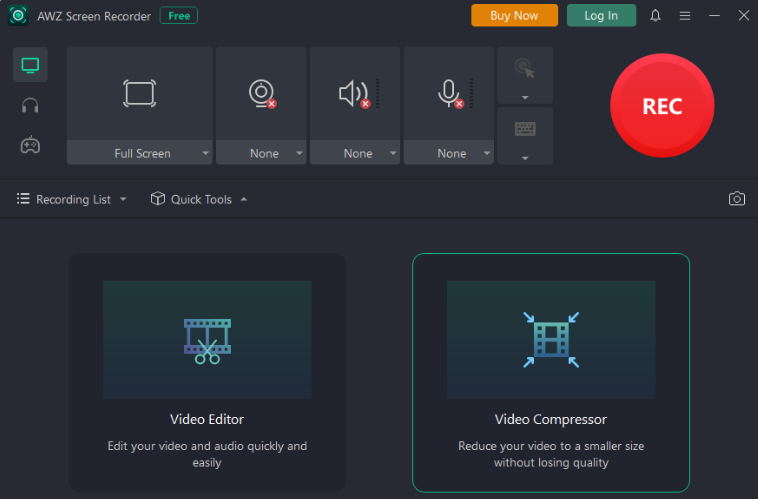Image resolution: width=758 pixels, height=499 pixels.
Task: Open the webcam None dropdown
Action: (261, 153)
